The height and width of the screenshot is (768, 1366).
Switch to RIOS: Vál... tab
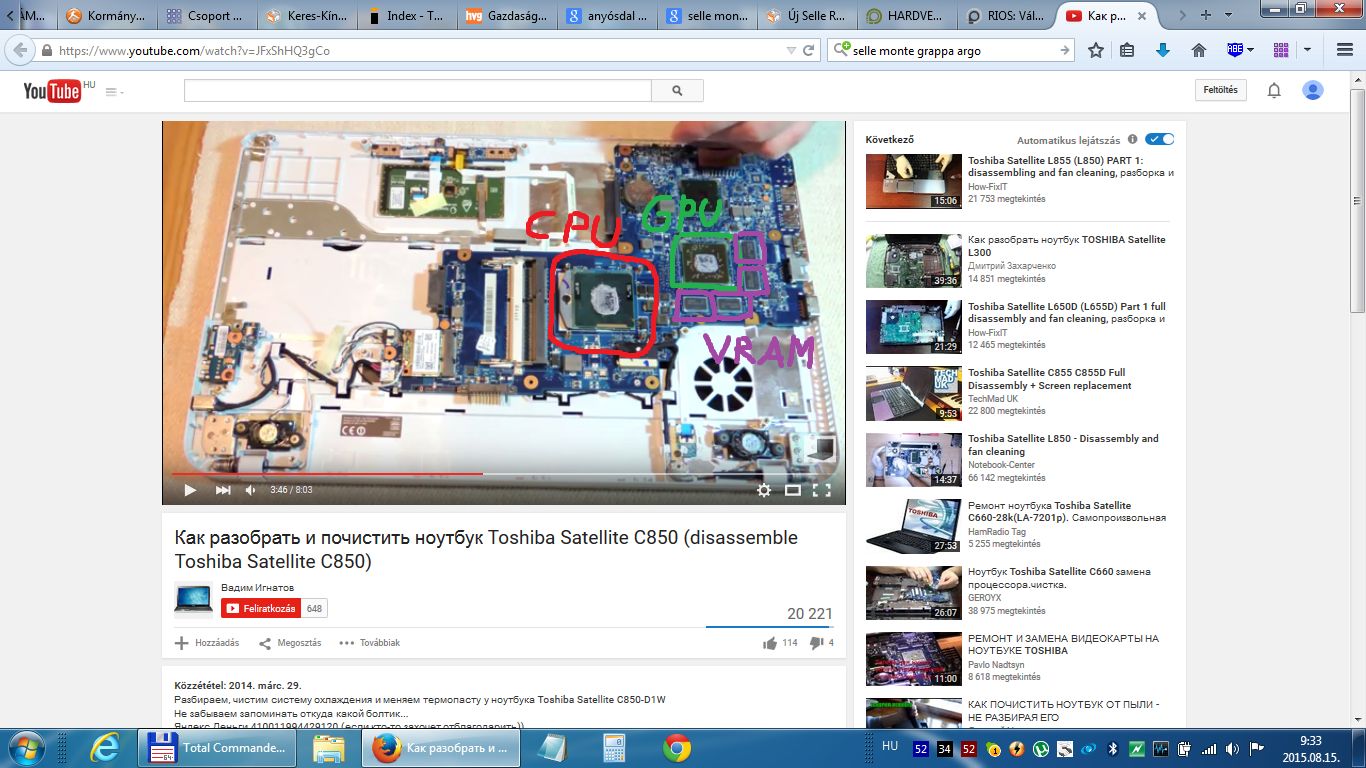coord(1009,16)
